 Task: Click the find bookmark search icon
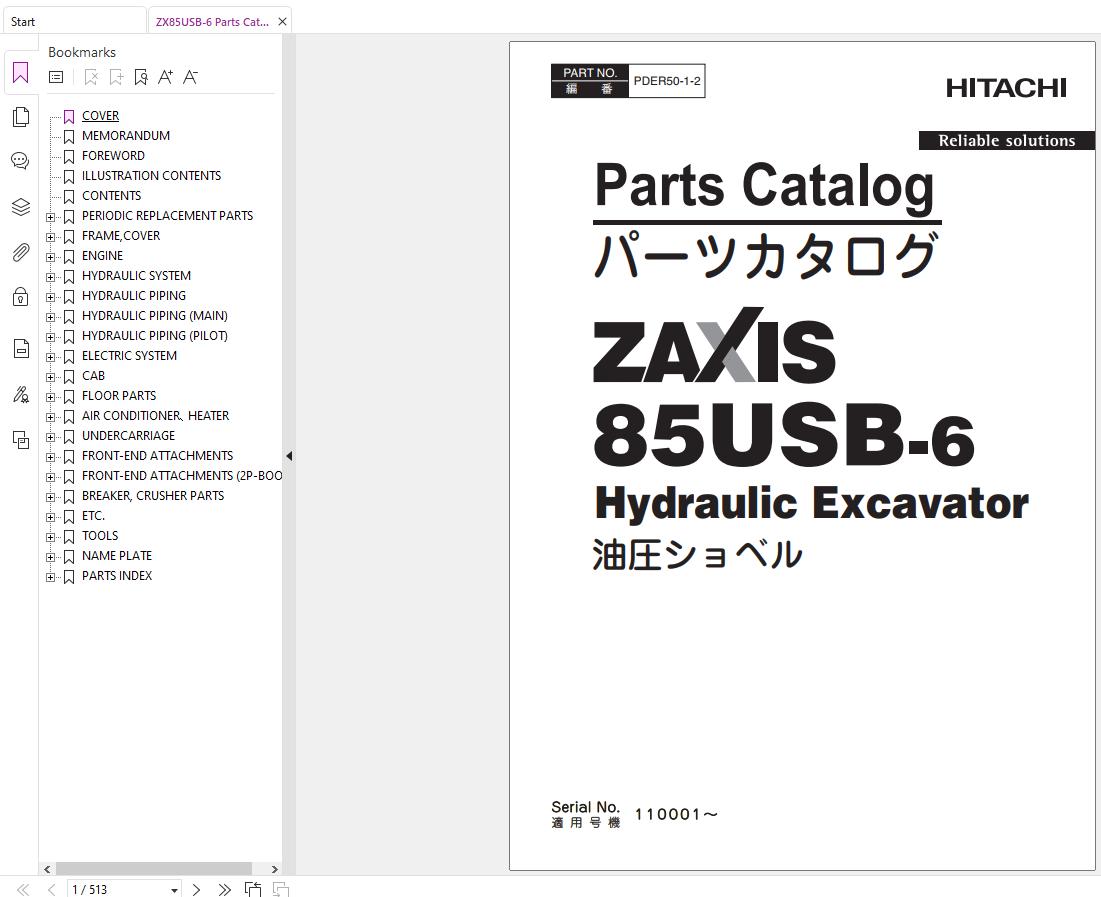click(140, 77)
